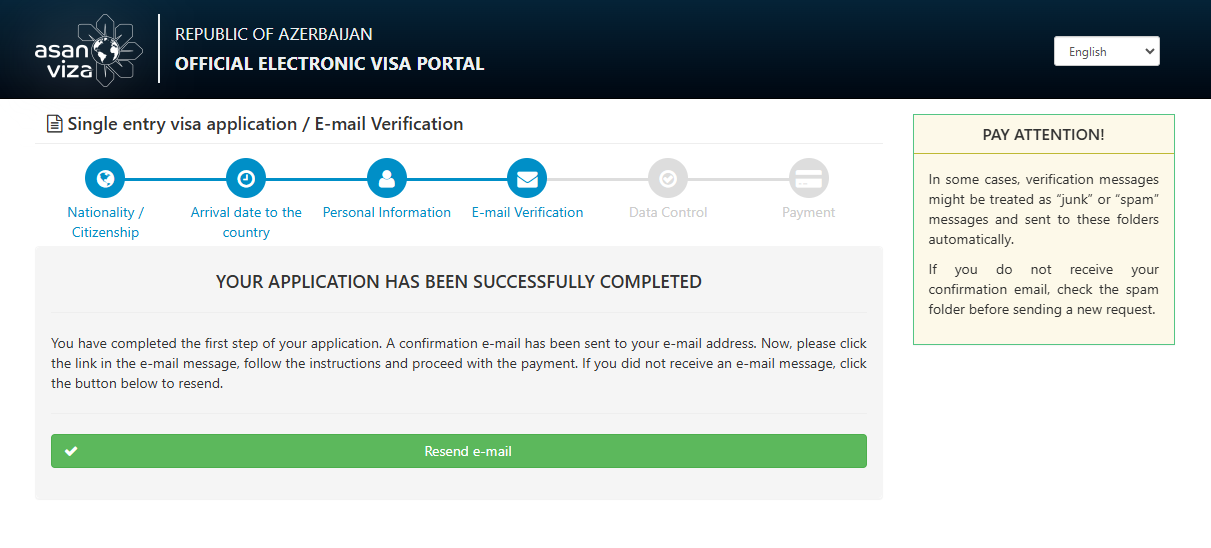
Task: Click the Pay Attention notice heading
Action: click(1044, 135)
